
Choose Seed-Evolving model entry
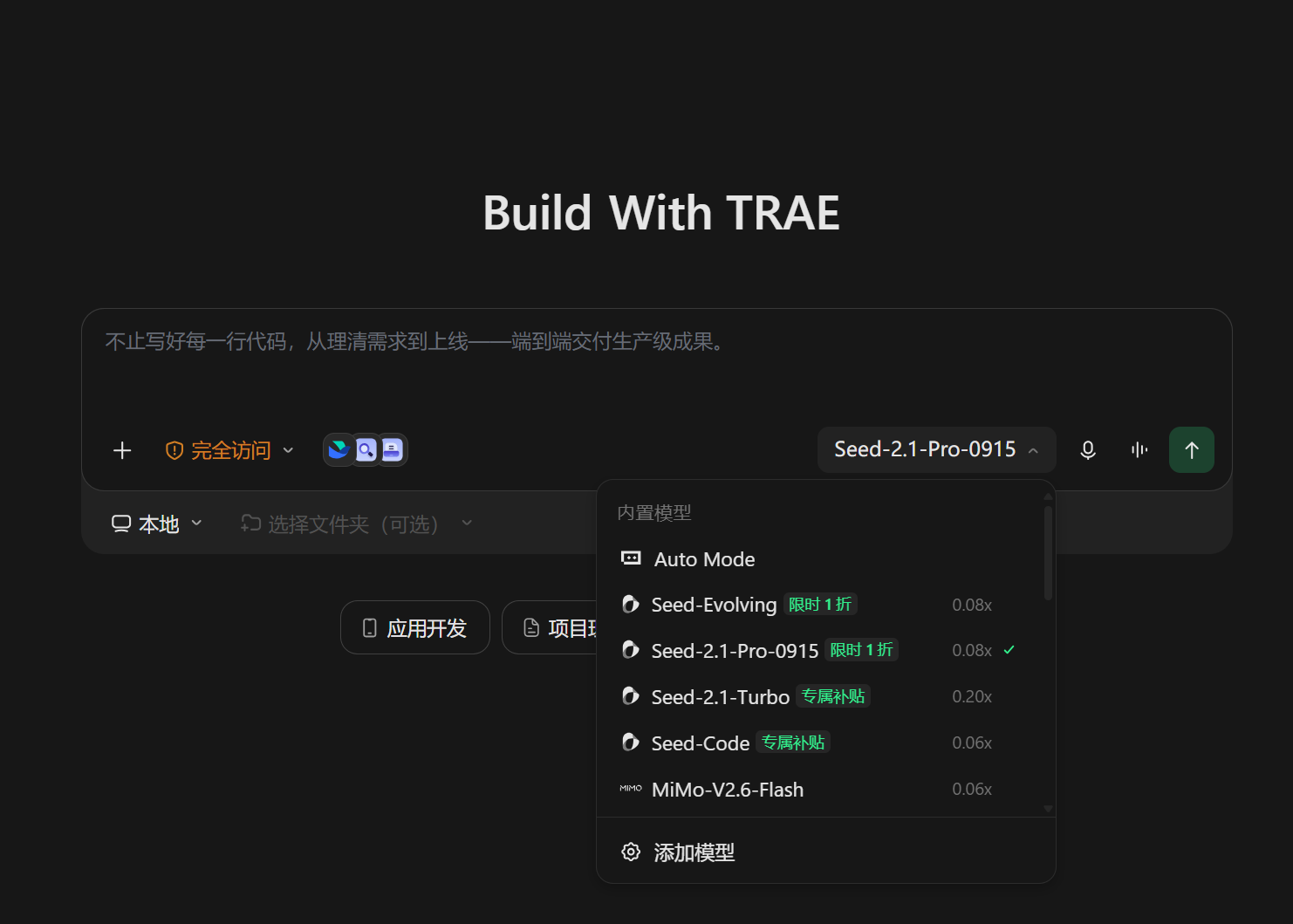point(820,605)
